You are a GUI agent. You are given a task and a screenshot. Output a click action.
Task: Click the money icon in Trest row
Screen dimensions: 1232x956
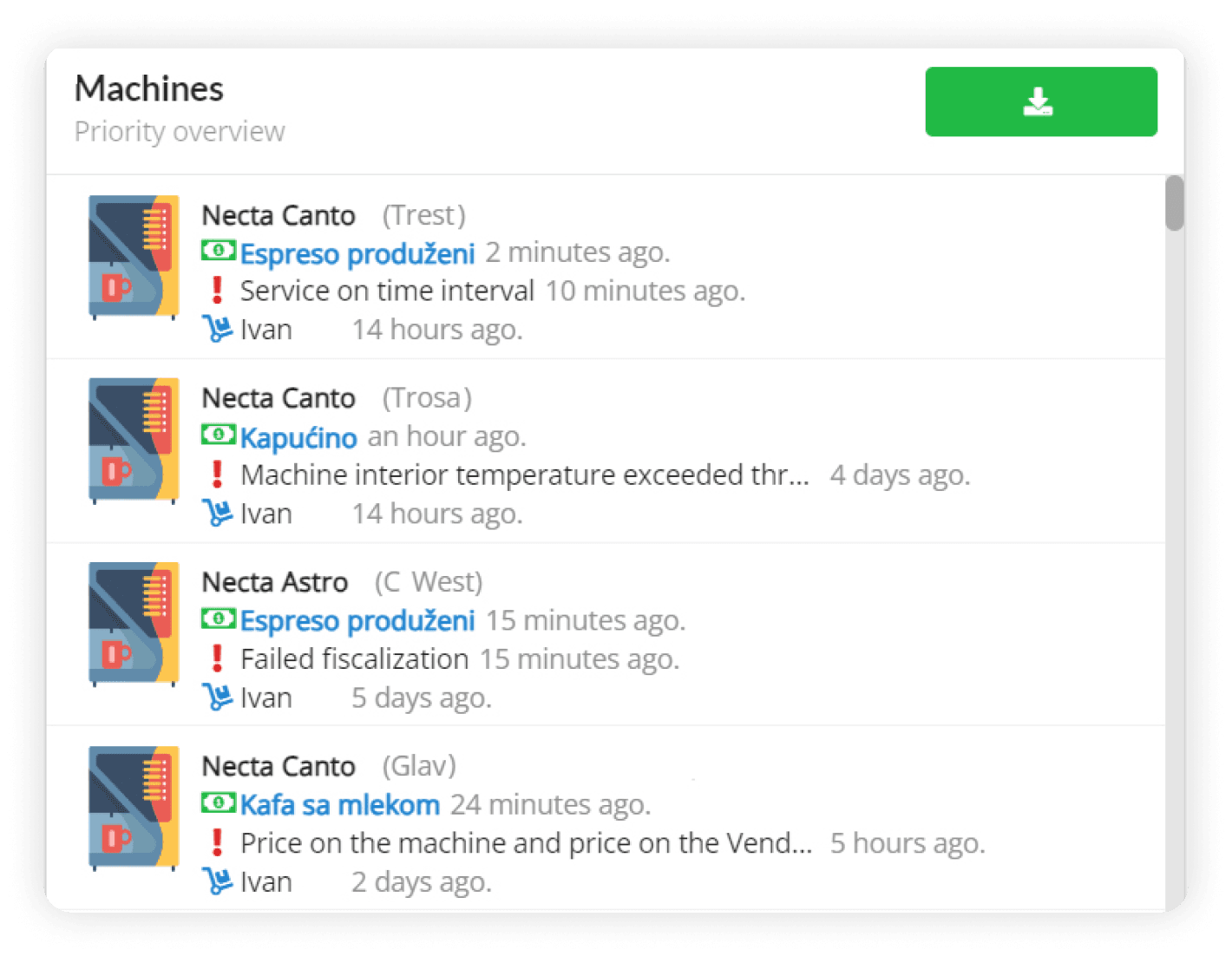pyautogui.click(x=218, y=252)
